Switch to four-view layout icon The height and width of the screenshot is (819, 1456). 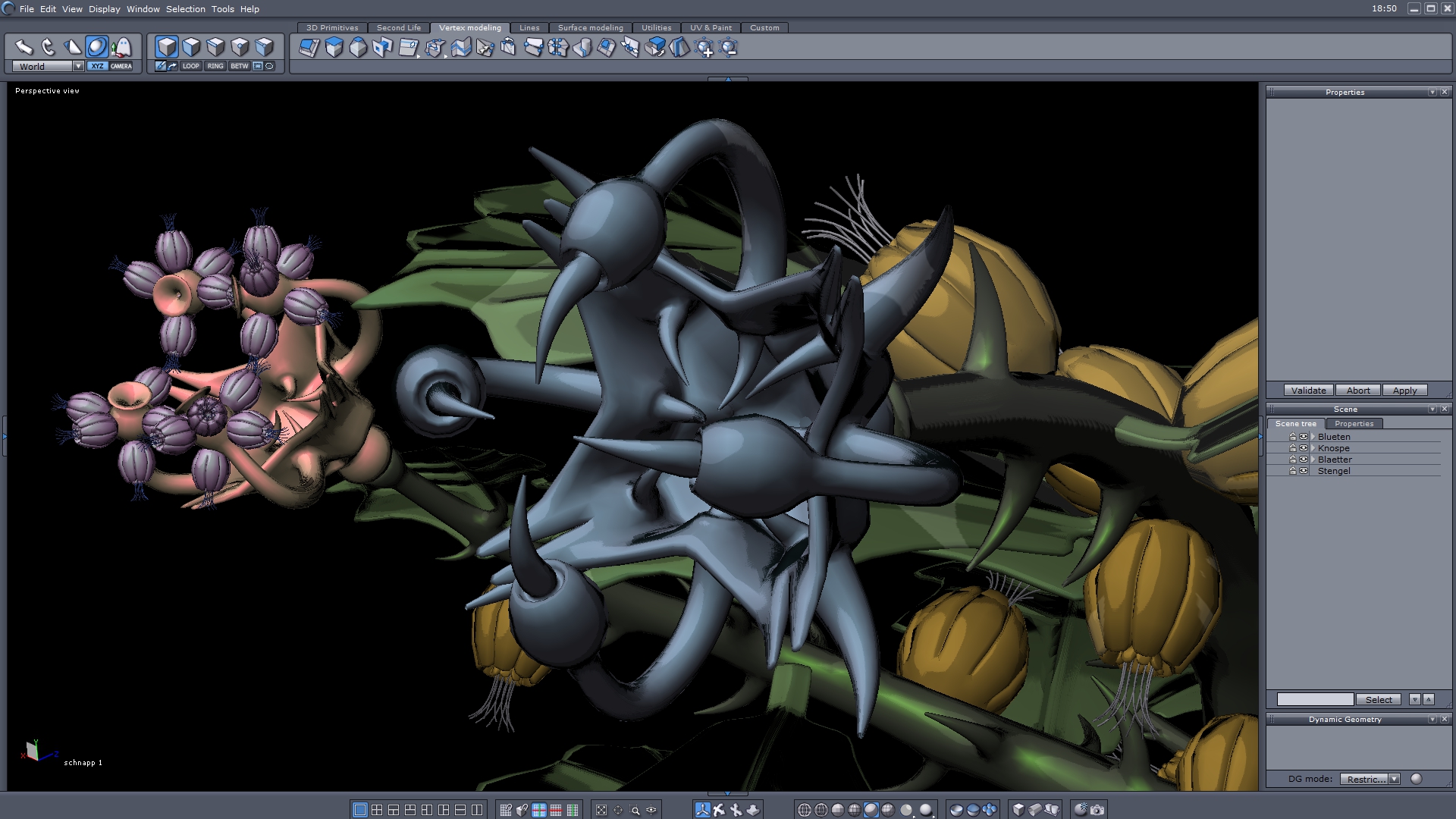point(377,810)
